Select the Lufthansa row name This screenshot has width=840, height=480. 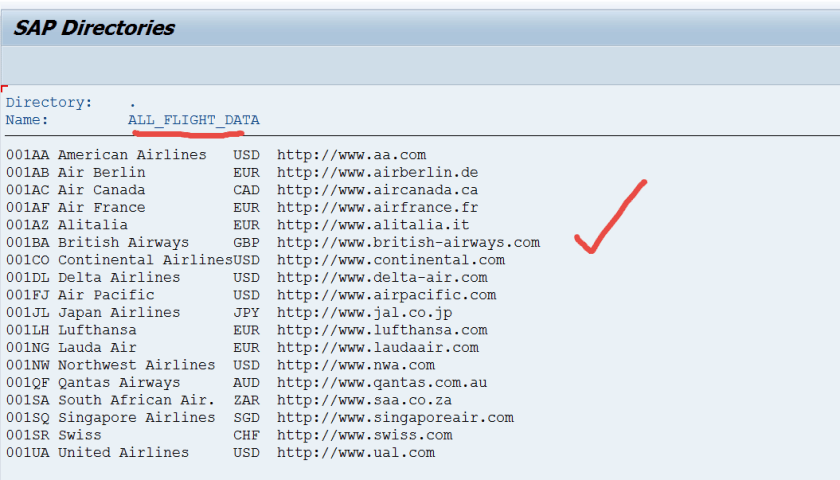(x=97, y=330)
